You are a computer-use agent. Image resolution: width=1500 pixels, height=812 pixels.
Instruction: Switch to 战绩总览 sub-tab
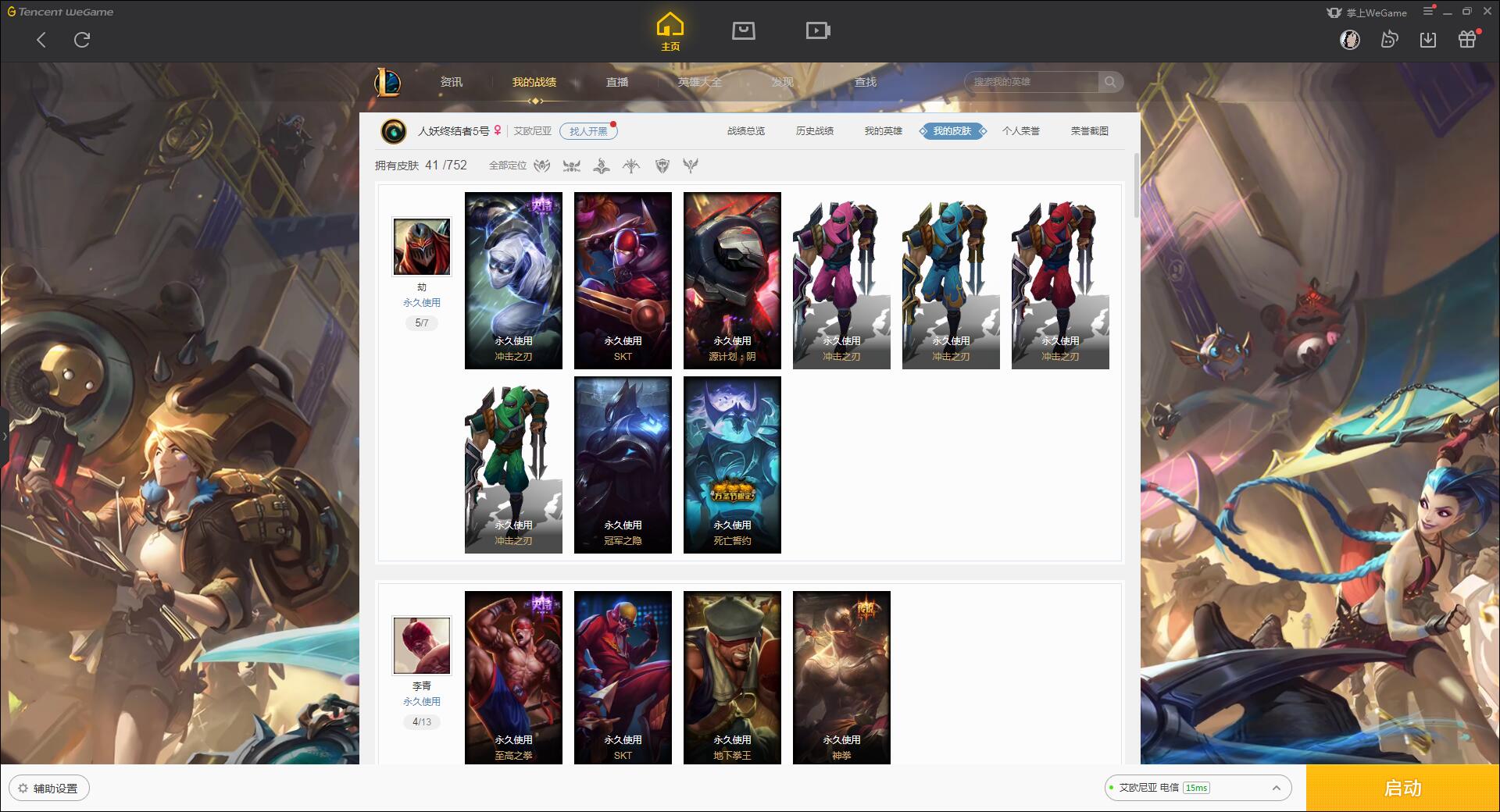click(746, 131)
